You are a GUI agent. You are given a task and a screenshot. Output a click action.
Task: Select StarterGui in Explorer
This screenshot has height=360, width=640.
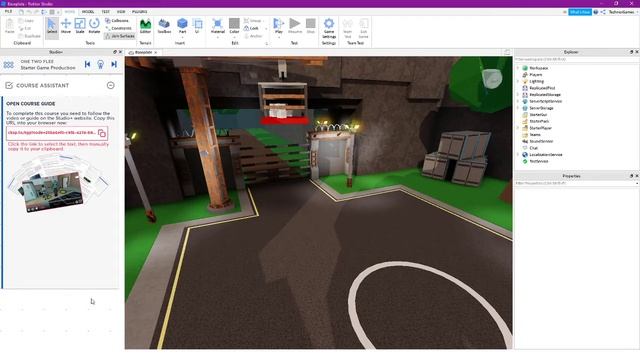pos(538,115)
